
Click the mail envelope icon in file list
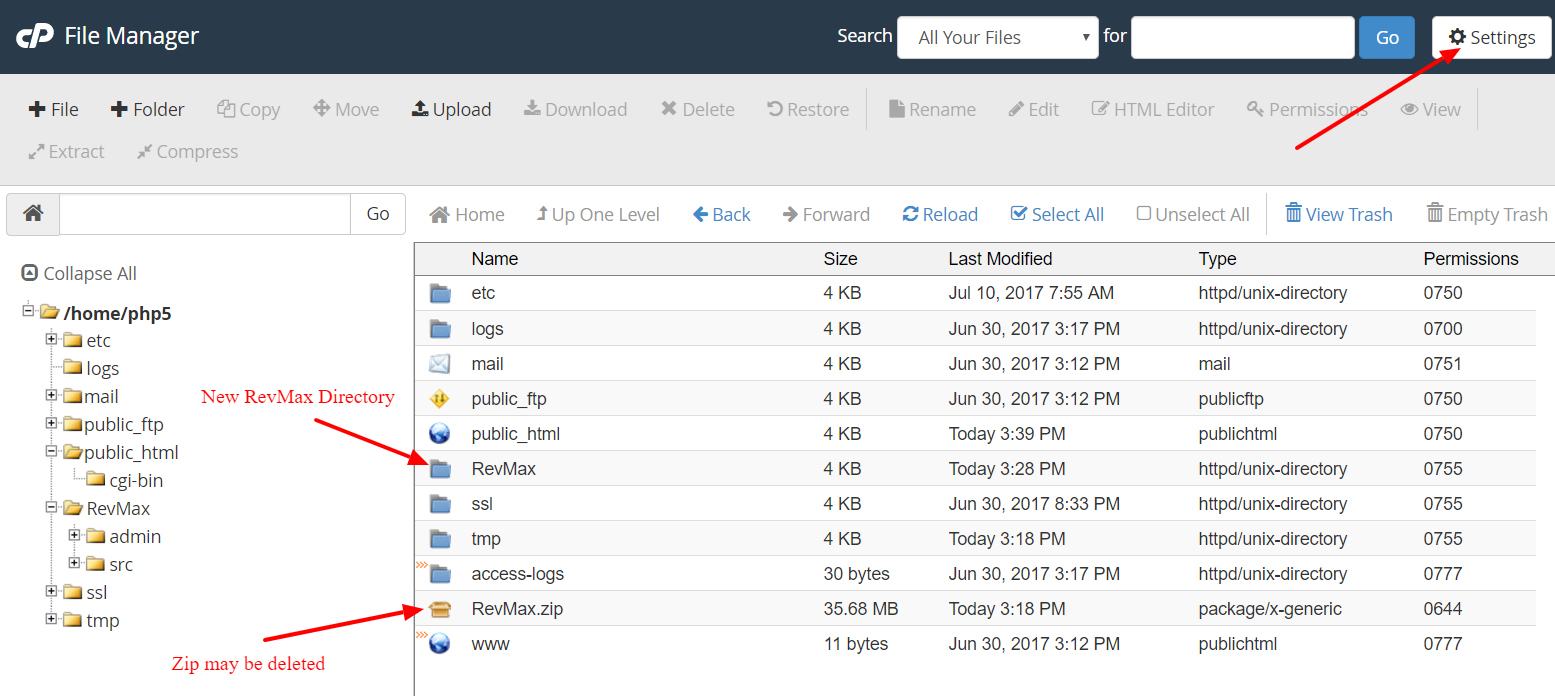440,364
